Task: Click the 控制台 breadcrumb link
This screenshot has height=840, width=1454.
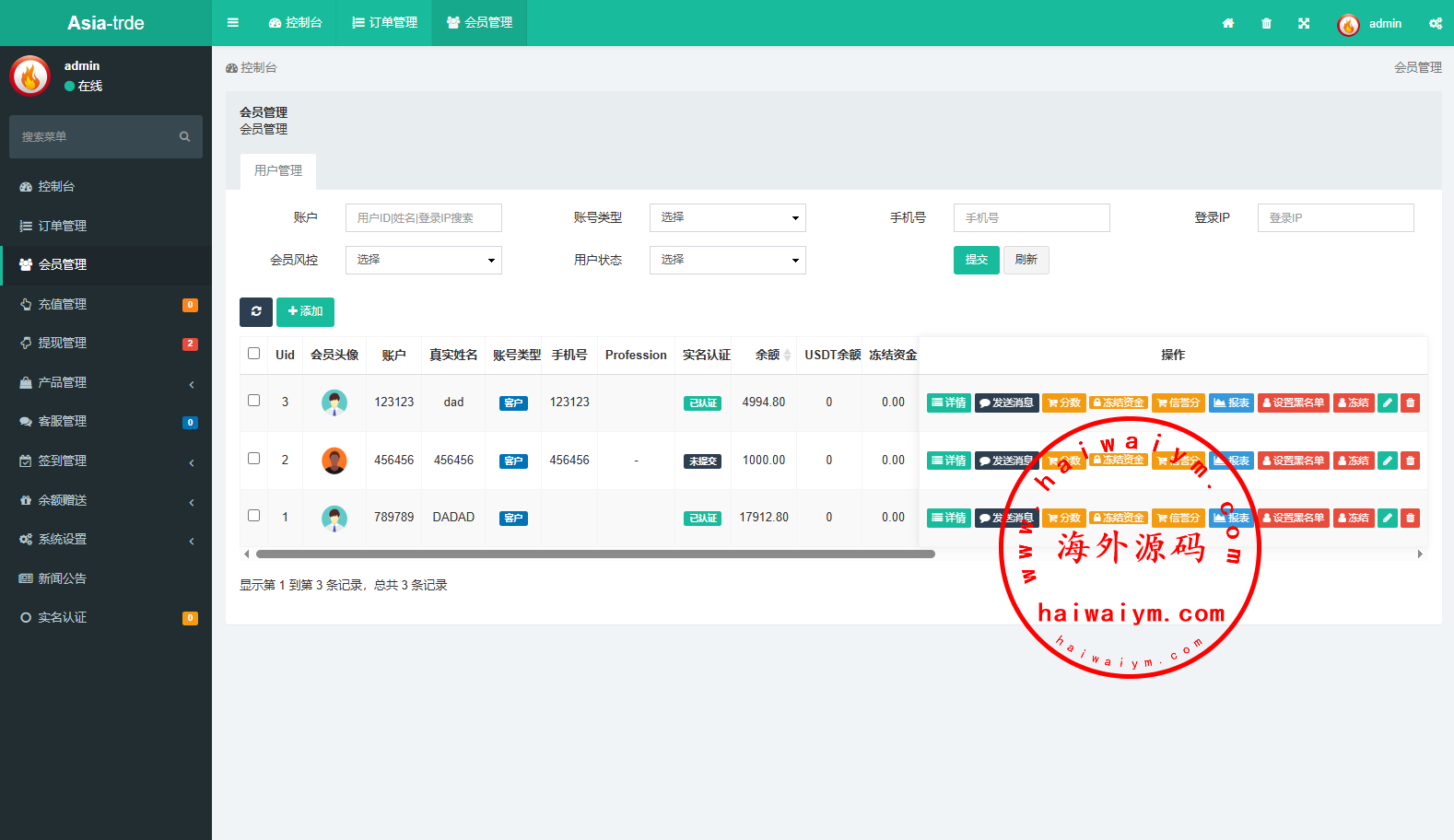Action: click(x=252, y=67)
